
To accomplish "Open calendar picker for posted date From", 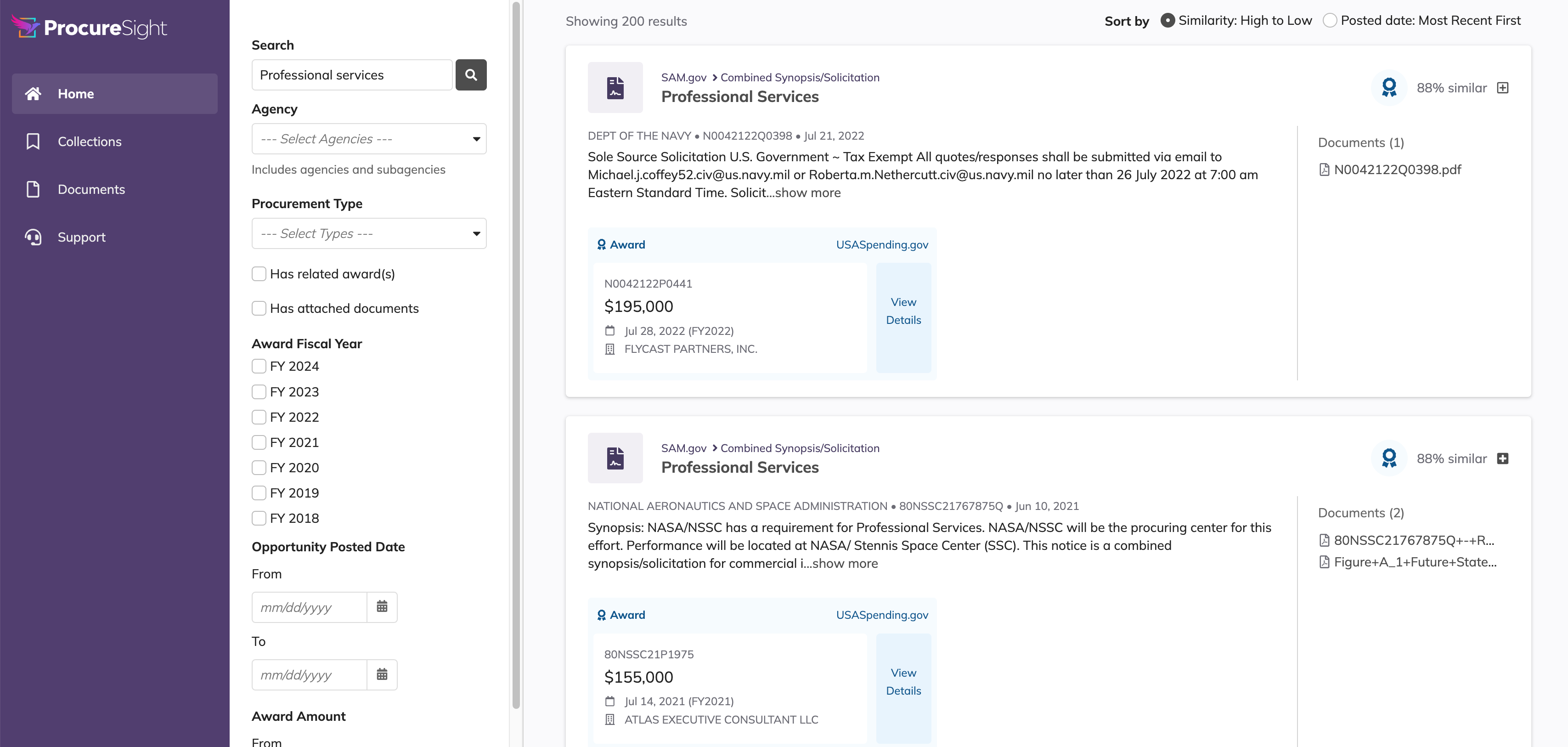I will [382, 607].
